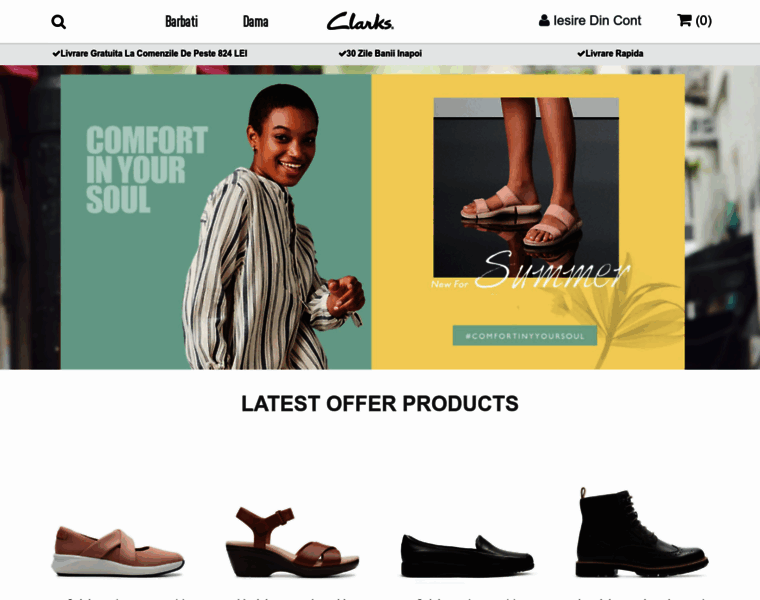760x600 pixels.
Task: Click the checkmark beside 30 Zile Banii Inapoi
Action: [x=342, y=53]
